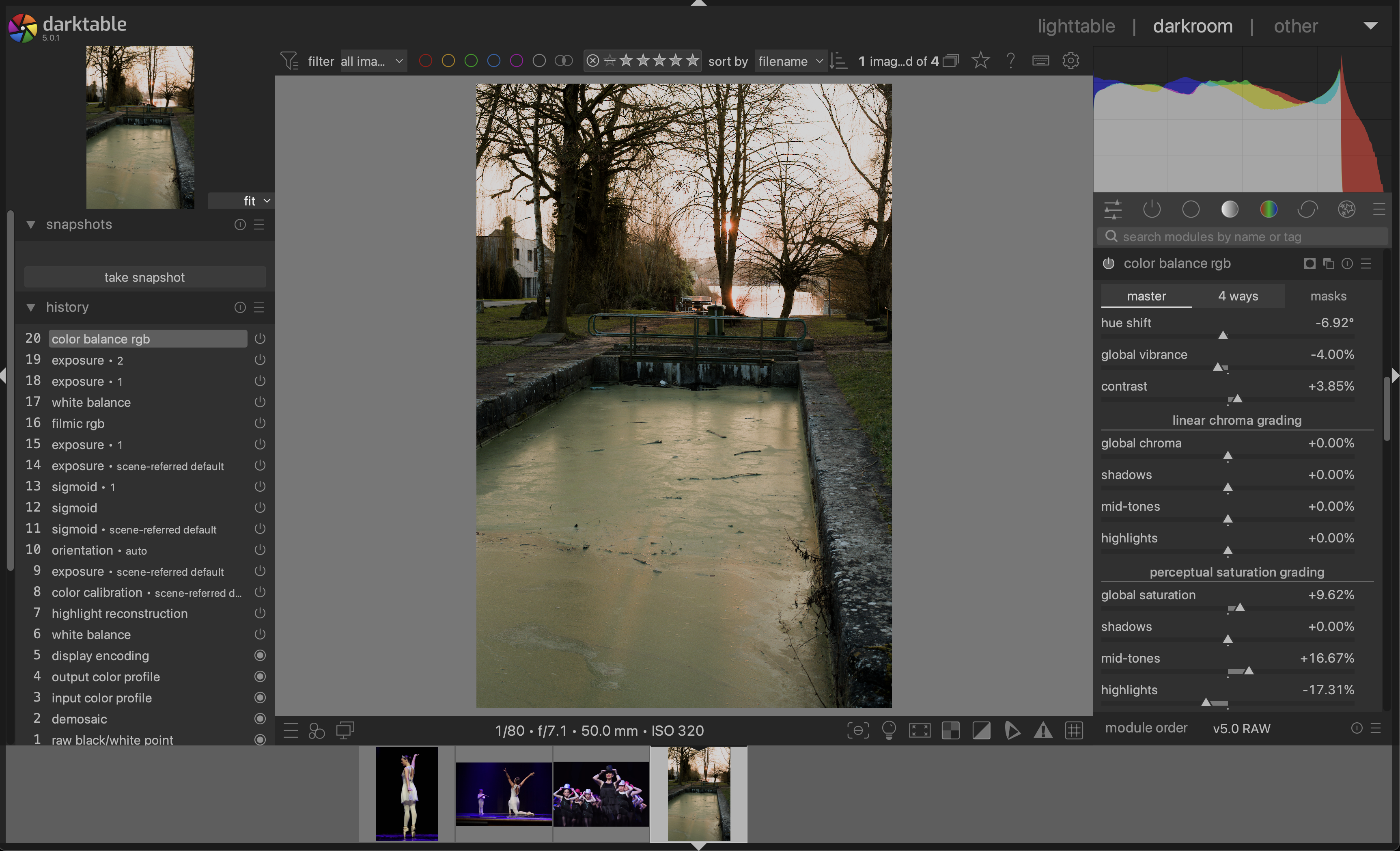The width and height of the screenshot is (1400, 851).
Task: Toggle color assessment lightbulb icon
Action: (889, 730)
